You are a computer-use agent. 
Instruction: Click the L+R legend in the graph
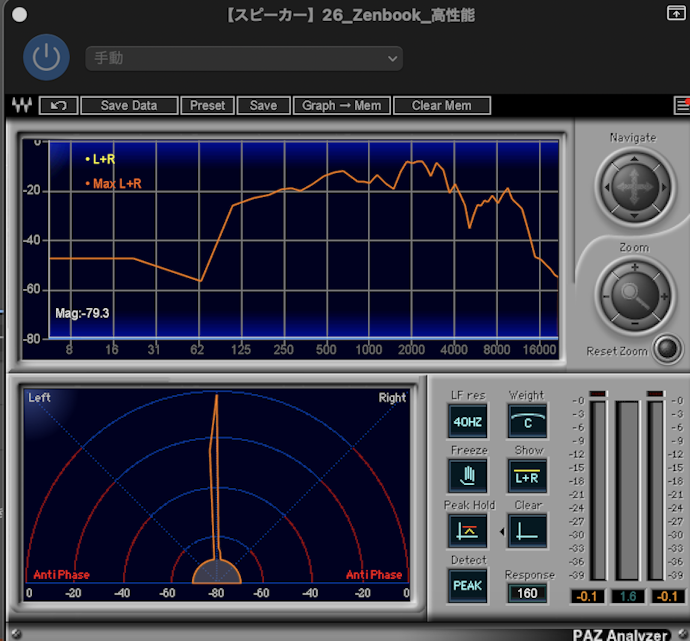pyautogui.click(x=101, y=159)
